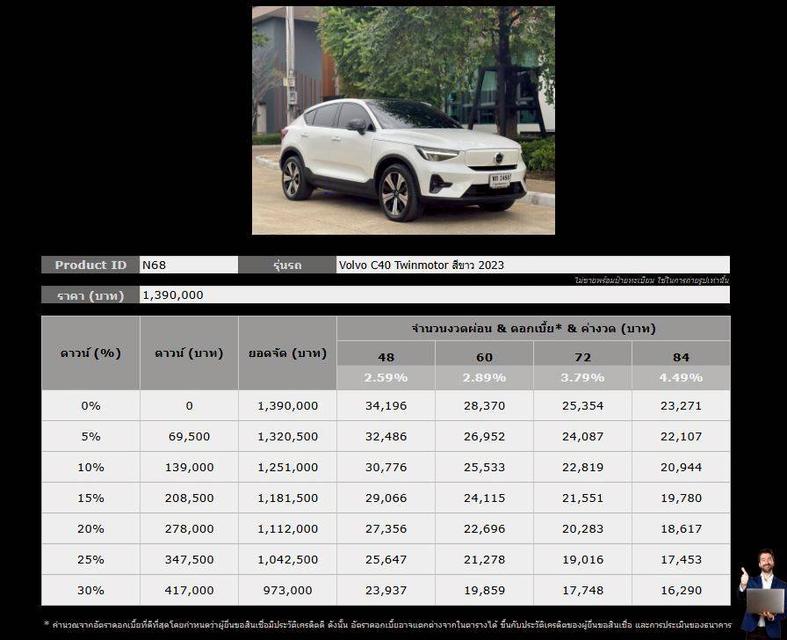Select the price value 1,390,000
The image size is (787, 640).
point(173,295)
